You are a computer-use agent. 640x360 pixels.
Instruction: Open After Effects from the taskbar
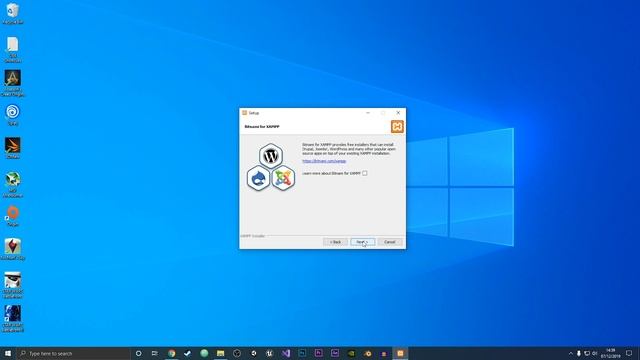click(335, 353)
